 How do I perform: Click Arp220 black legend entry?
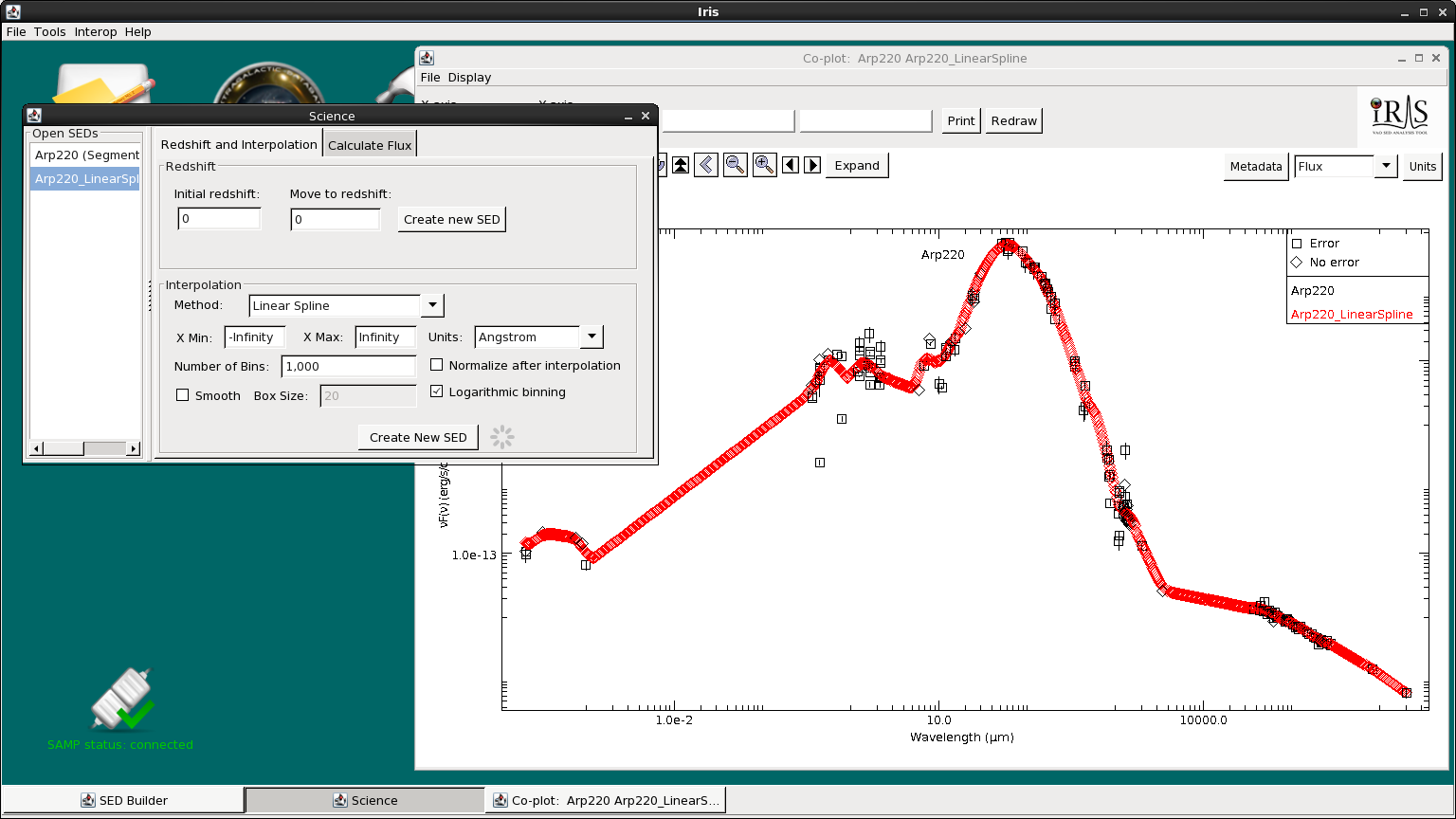point(1312,290)
